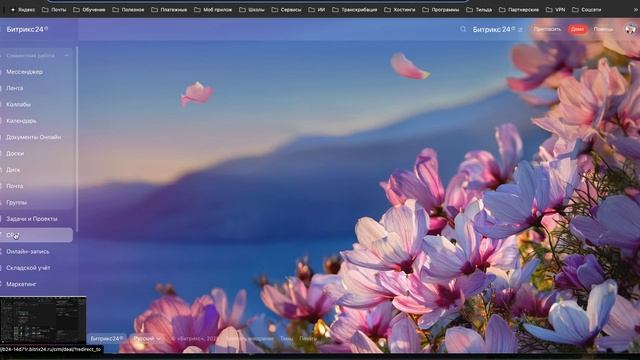The width and height of the screenshot is (640, 360).
Task: Click the dark picture-in-picture thumbnail at bottom left
Action: point(43,320)
